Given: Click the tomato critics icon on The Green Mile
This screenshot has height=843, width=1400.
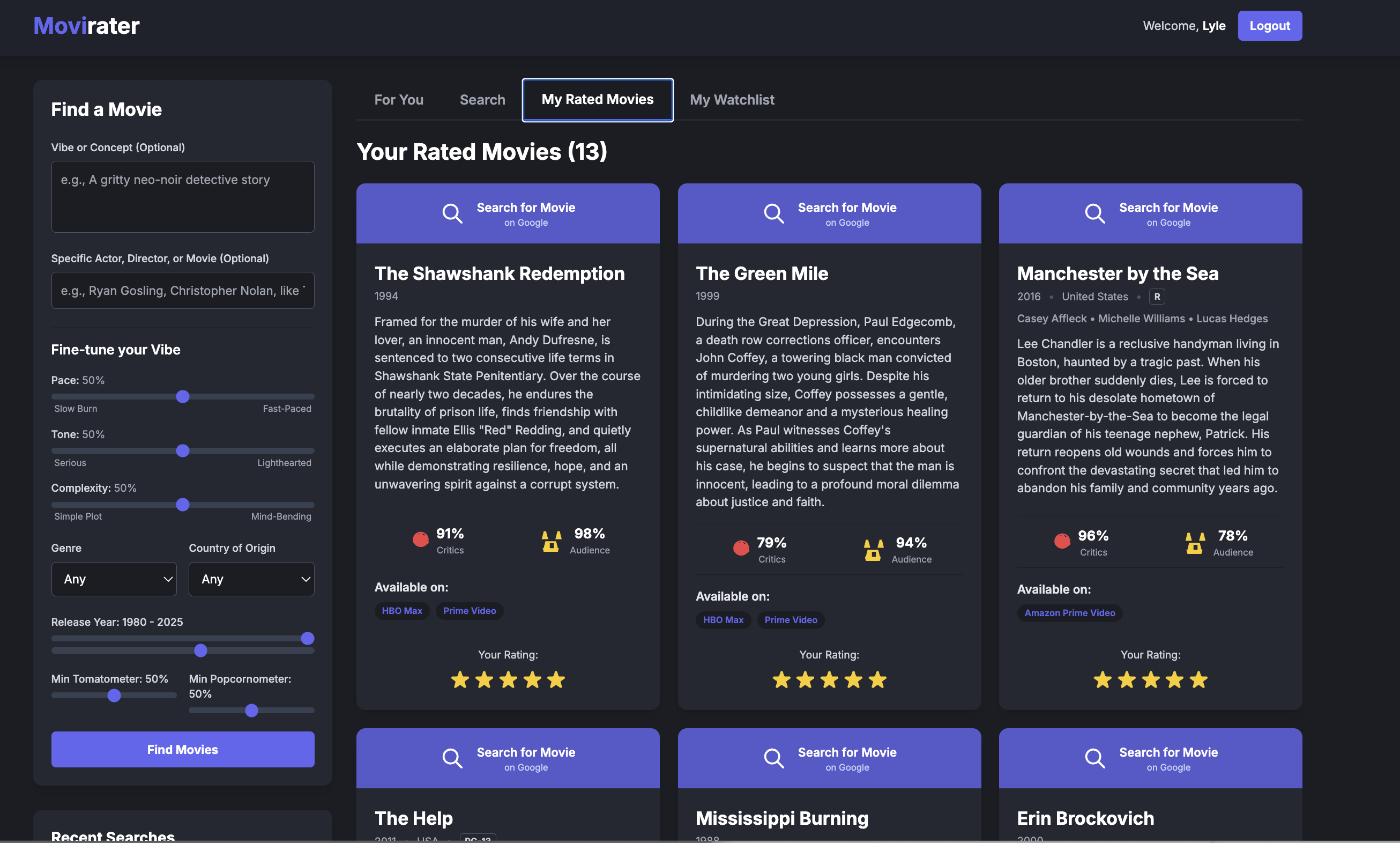Looking at the screenshot, I should (740, 548).
